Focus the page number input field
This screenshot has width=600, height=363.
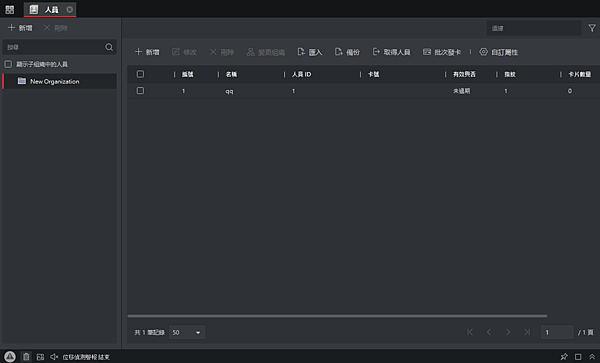point(557,332)
